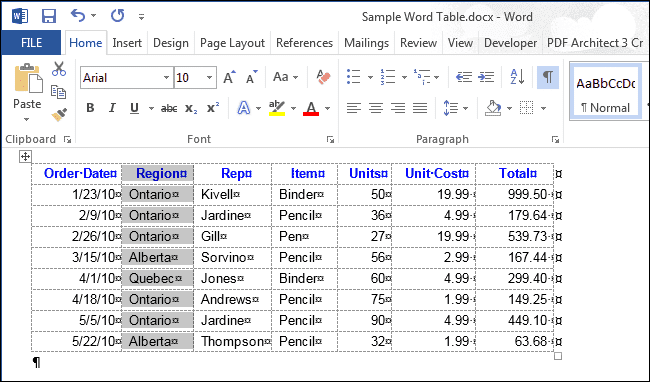Click the Redo/Repeat icon
Image resolution: width=650 pixels, height=382 pixels.
[x=117, y=16]
